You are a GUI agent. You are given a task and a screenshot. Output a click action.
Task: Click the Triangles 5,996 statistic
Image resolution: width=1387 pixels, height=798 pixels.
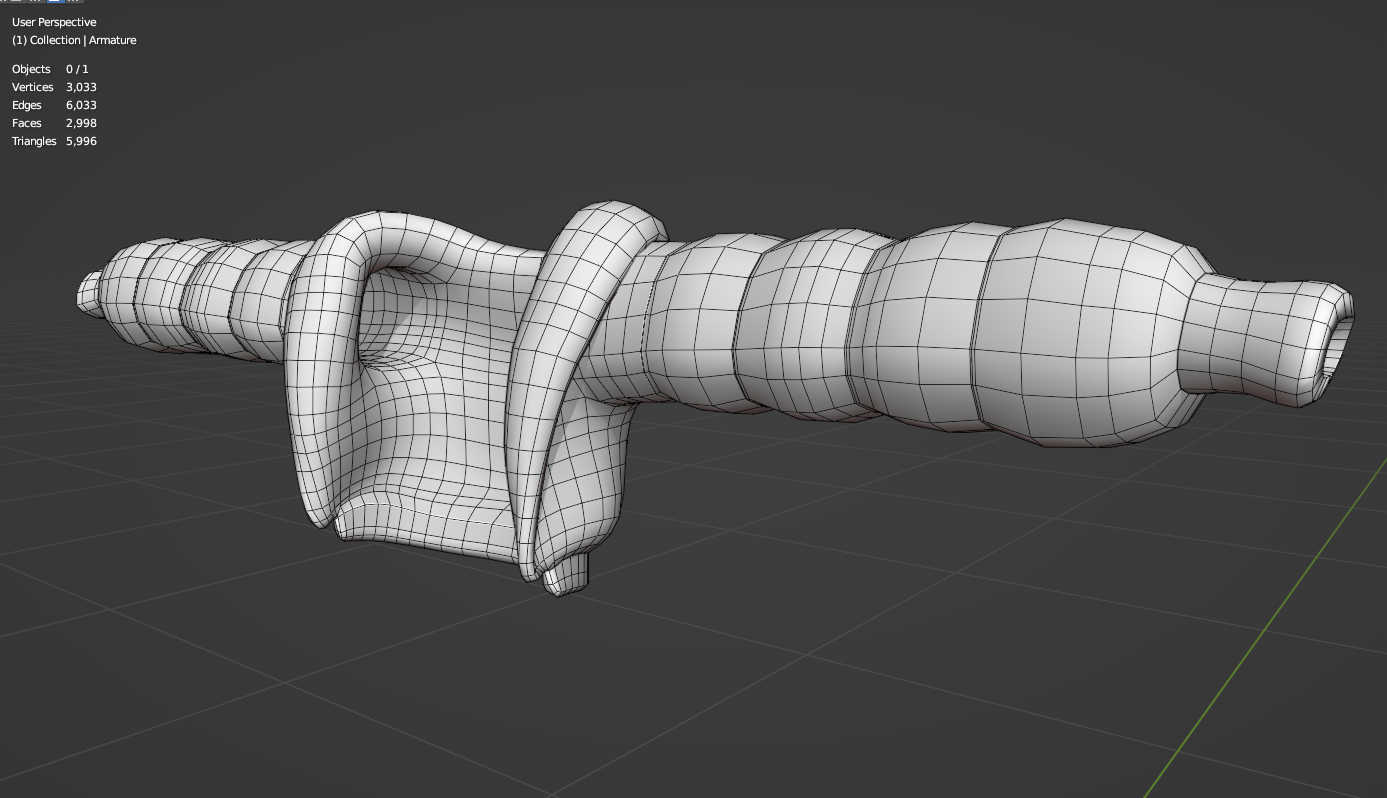(54, 141)
